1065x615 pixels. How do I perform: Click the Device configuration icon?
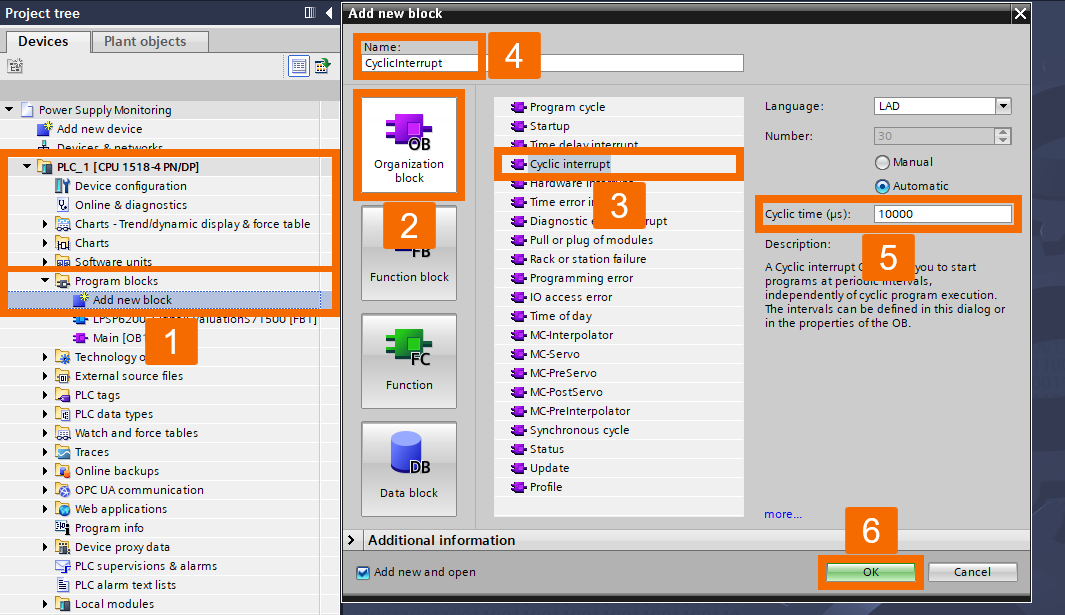(62, 186)
